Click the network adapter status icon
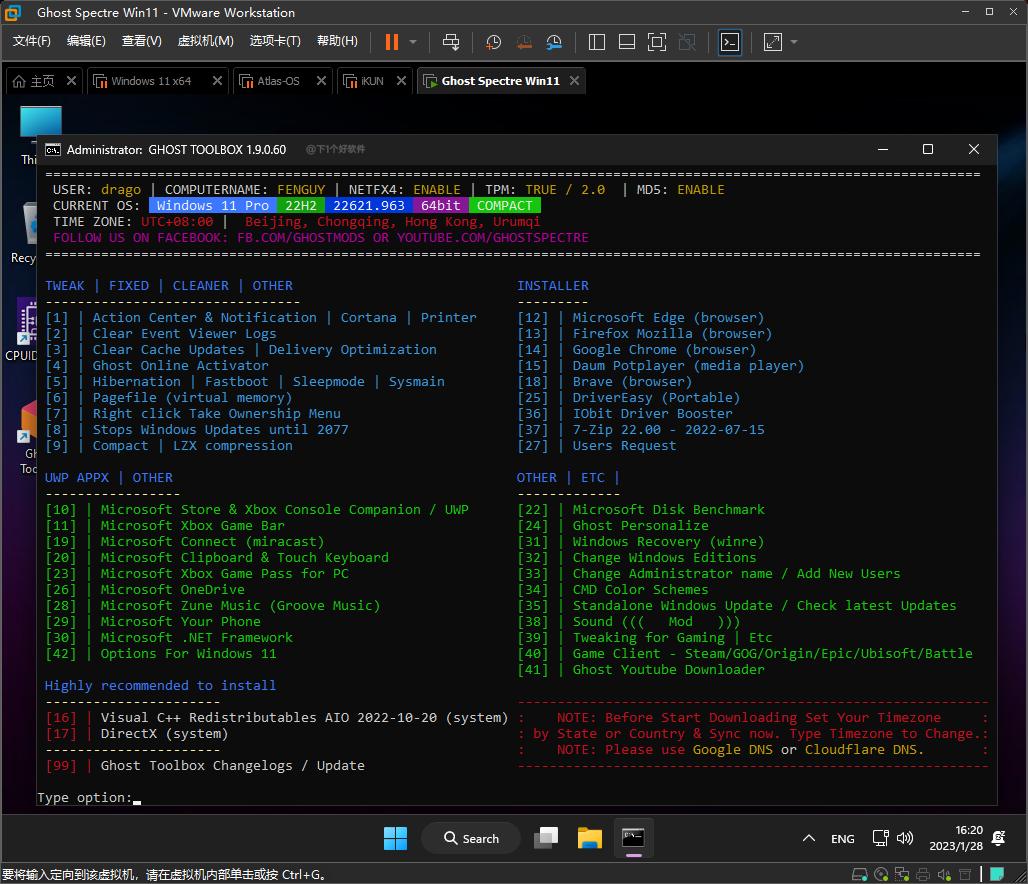 pos(902,873)
